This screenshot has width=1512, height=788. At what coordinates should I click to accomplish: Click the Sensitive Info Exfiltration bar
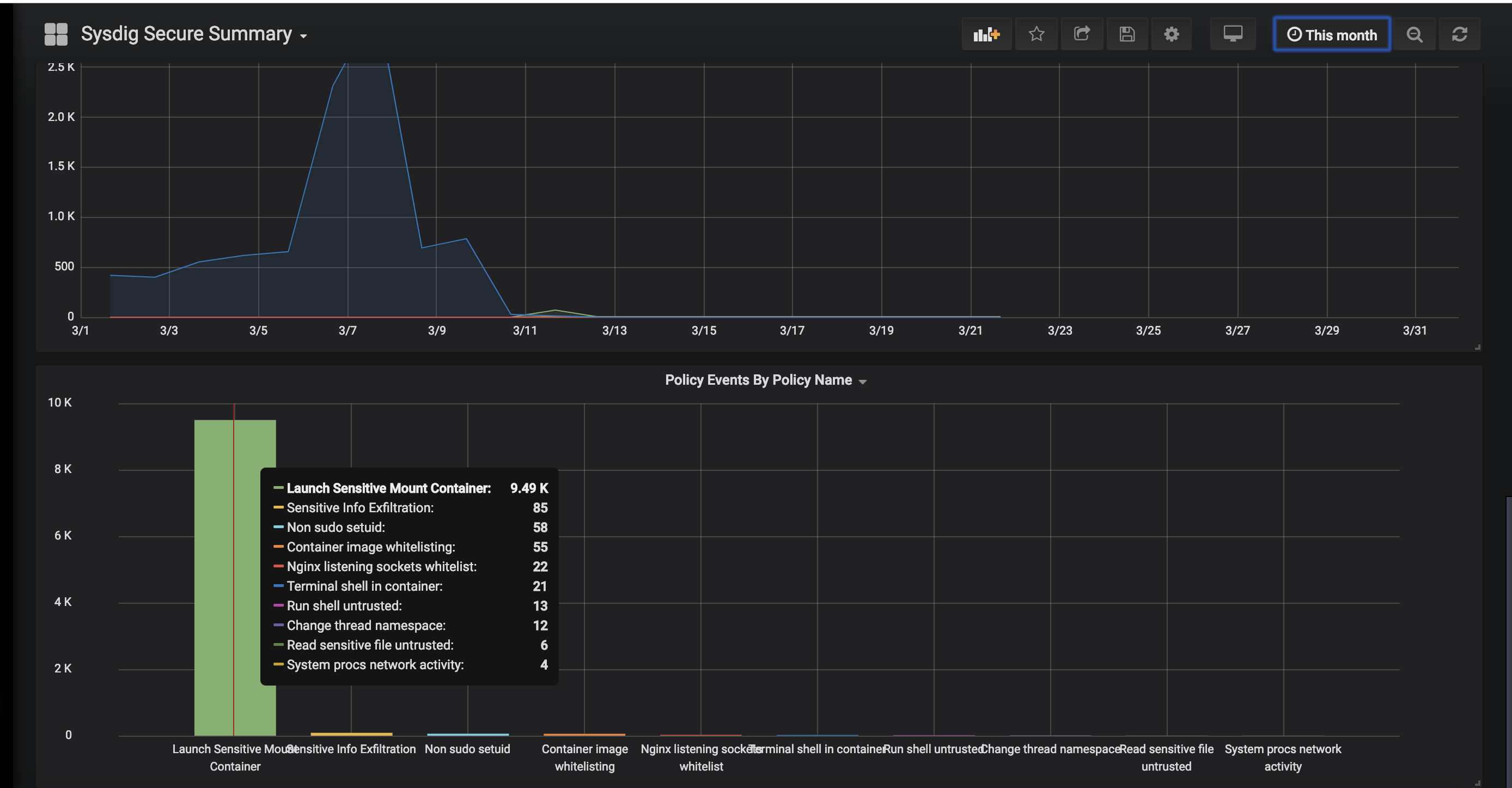point(351,734)
